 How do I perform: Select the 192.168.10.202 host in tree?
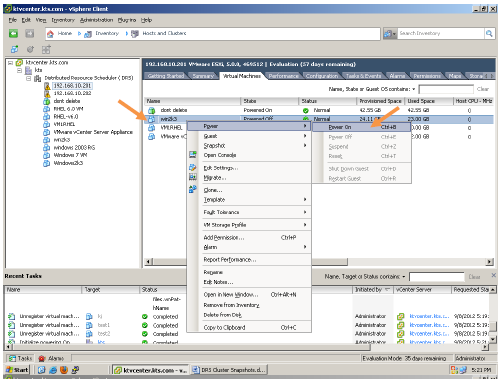pyautogui.click(x=72, y=93)
